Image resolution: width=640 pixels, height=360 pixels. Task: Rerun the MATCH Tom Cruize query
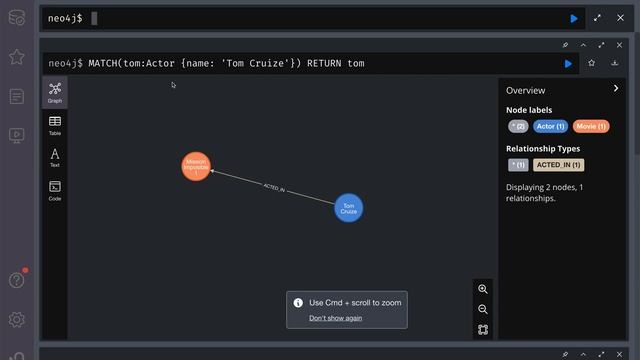point(568,64)
